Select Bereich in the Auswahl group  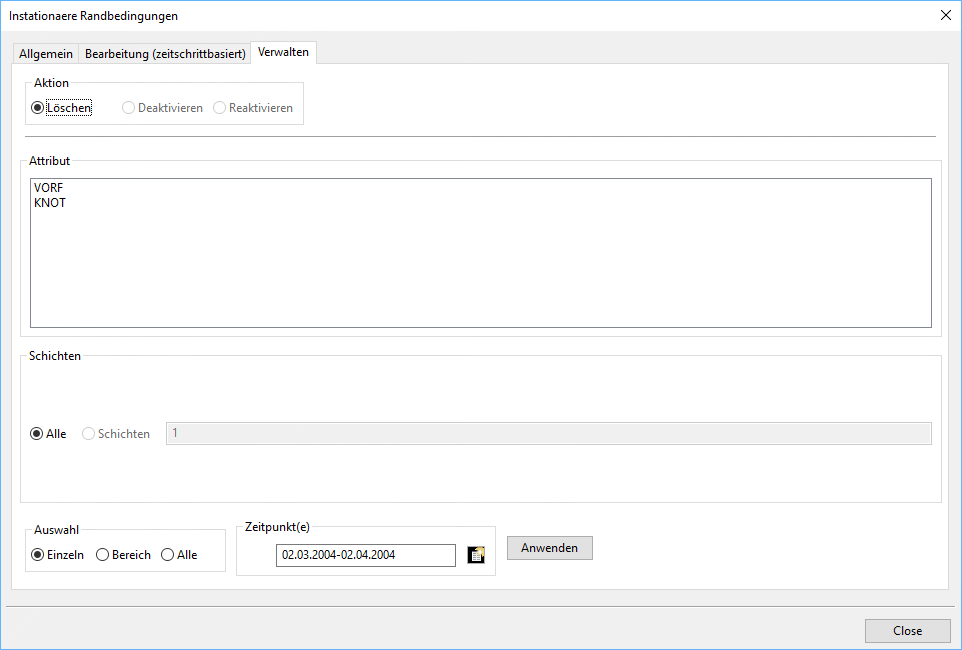pos(103,555)
